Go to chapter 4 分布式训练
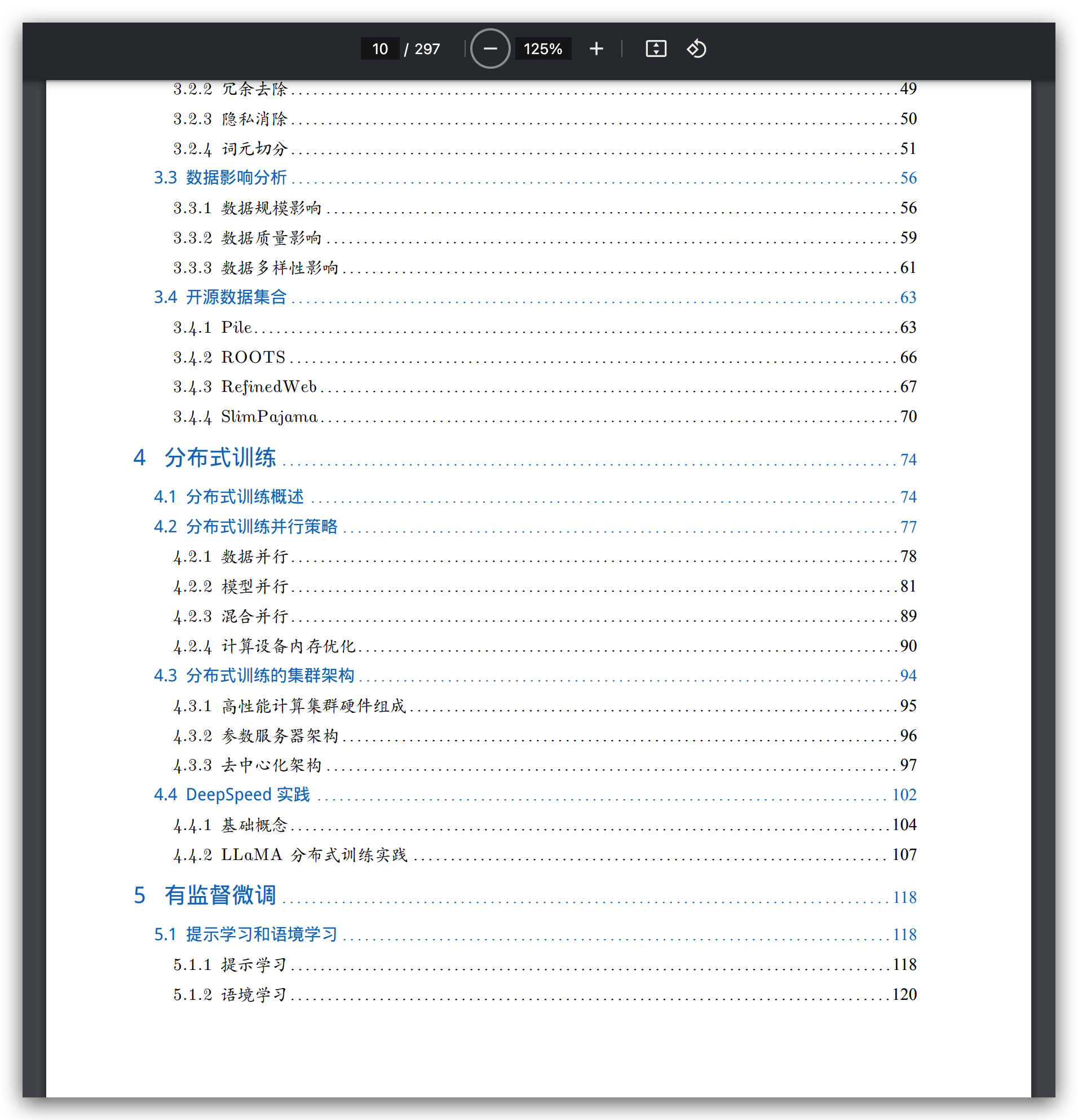The height and width of the screenshot is (1120, 1078). click(205, 458)
